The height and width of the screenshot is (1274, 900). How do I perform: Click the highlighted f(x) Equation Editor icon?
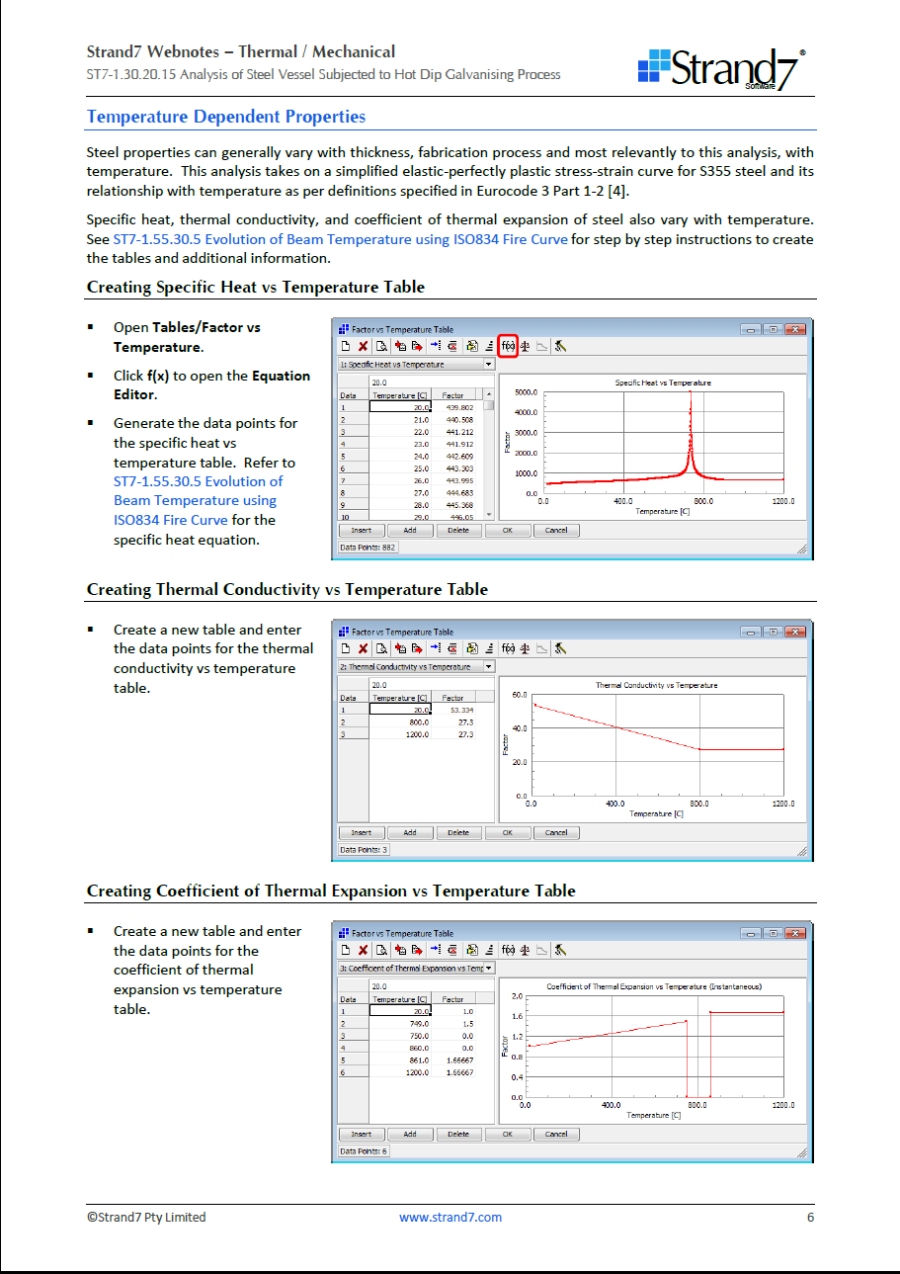[508, 346]
